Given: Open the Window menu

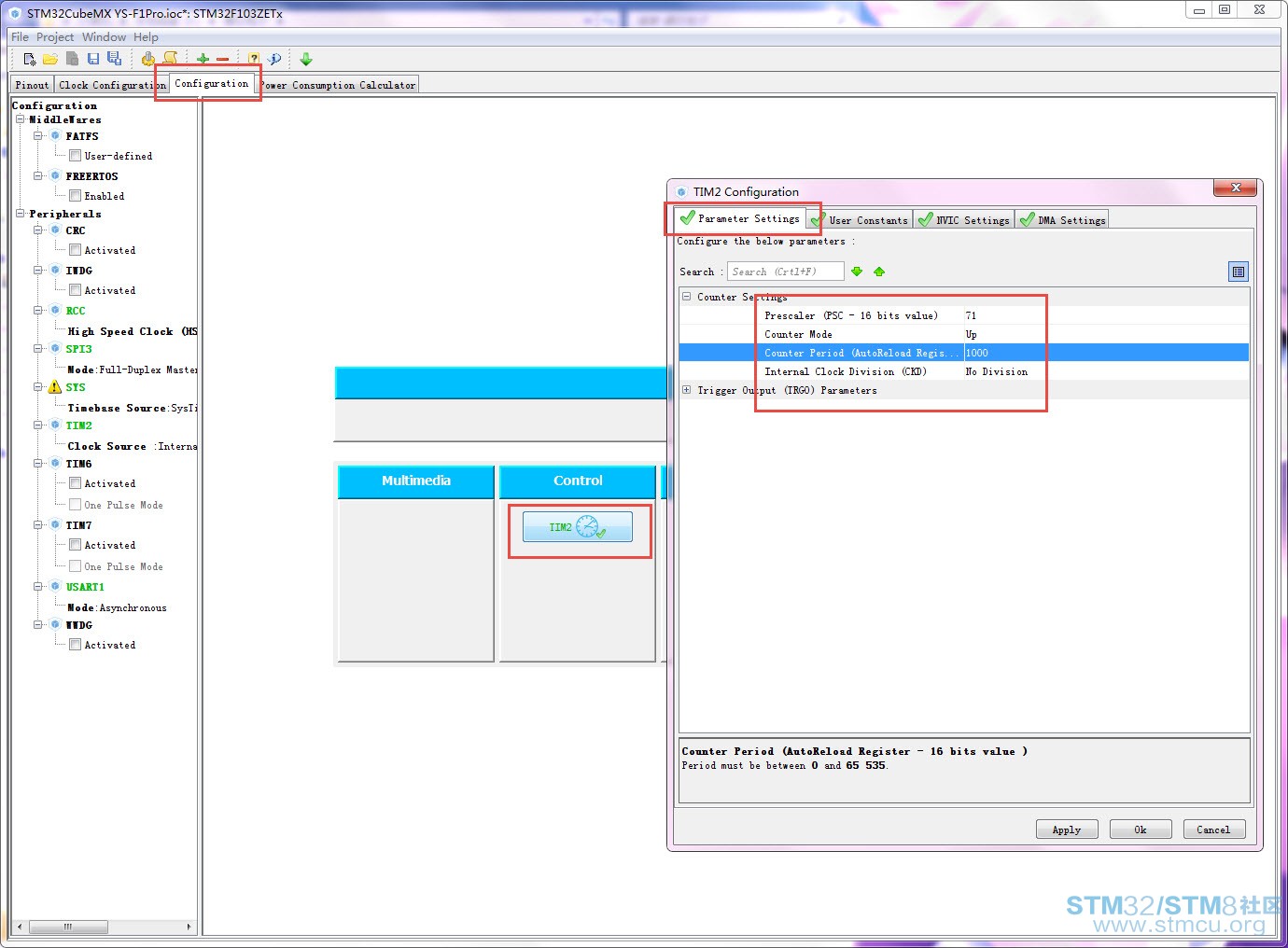Looking at the screenshot, I should tap(104, 37).
